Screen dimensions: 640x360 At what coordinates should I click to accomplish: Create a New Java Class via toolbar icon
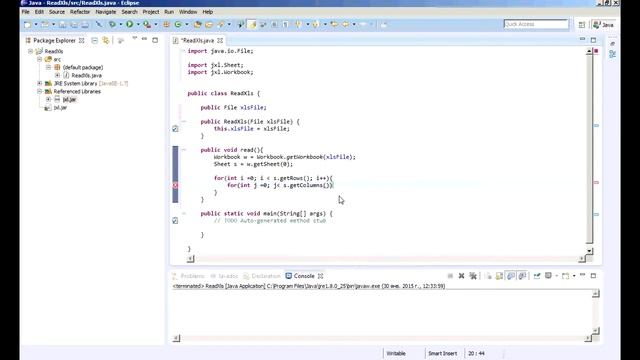(x=178, y=24)
